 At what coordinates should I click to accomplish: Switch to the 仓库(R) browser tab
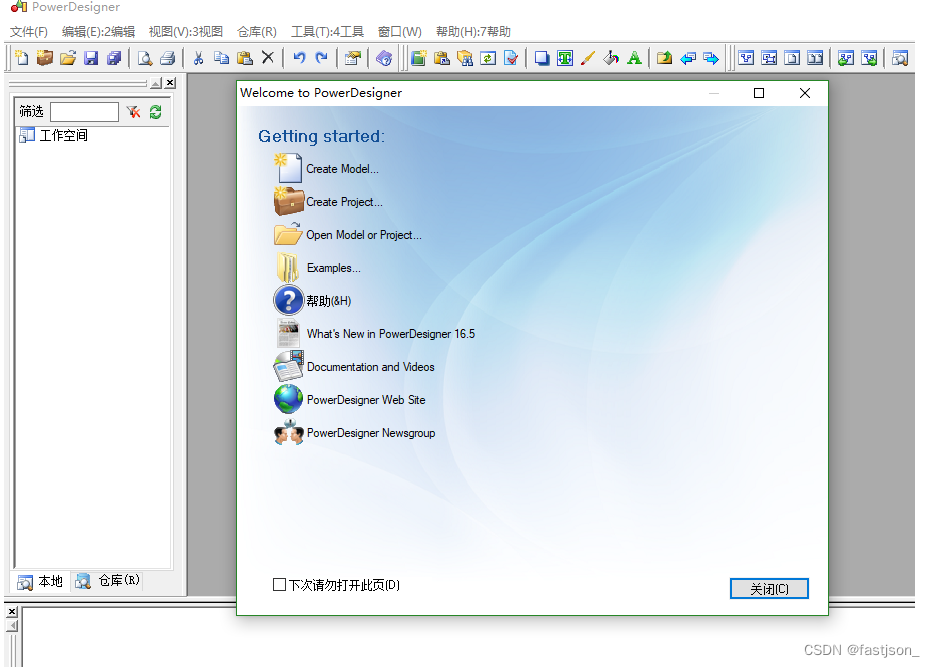click(107, 581)
